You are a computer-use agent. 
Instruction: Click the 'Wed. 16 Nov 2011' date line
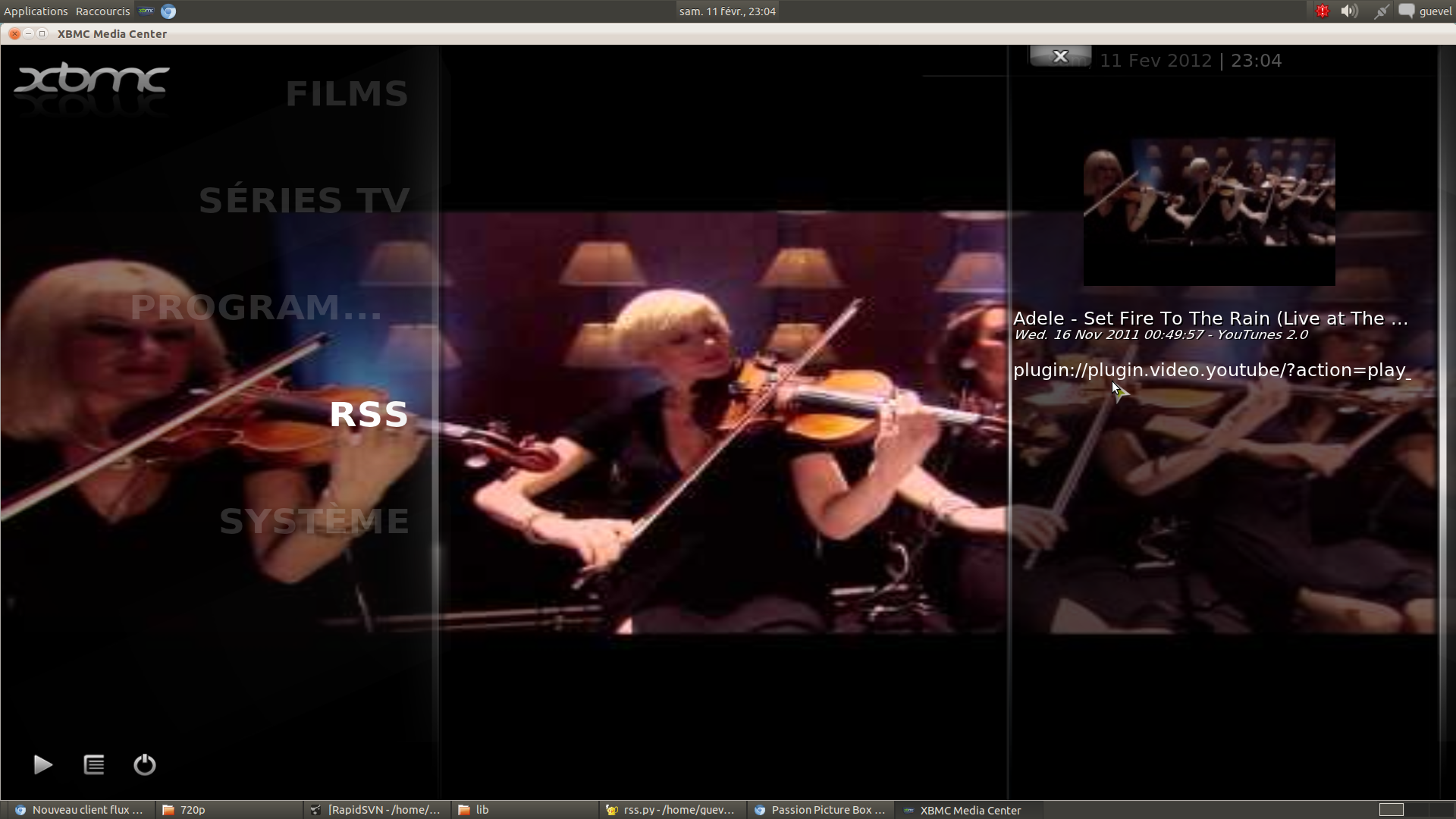tap(1160, 334)
